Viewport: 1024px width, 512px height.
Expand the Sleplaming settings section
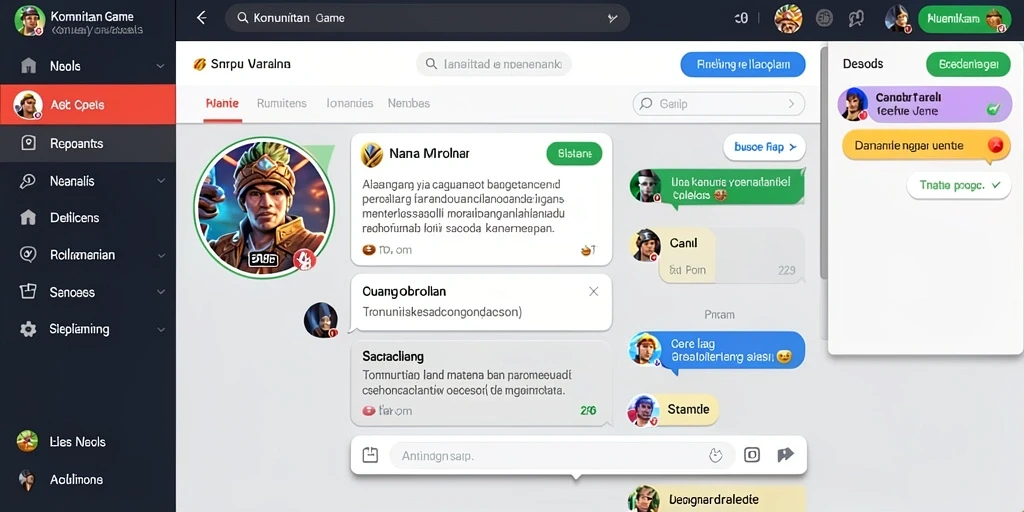(x=161, y=330)
